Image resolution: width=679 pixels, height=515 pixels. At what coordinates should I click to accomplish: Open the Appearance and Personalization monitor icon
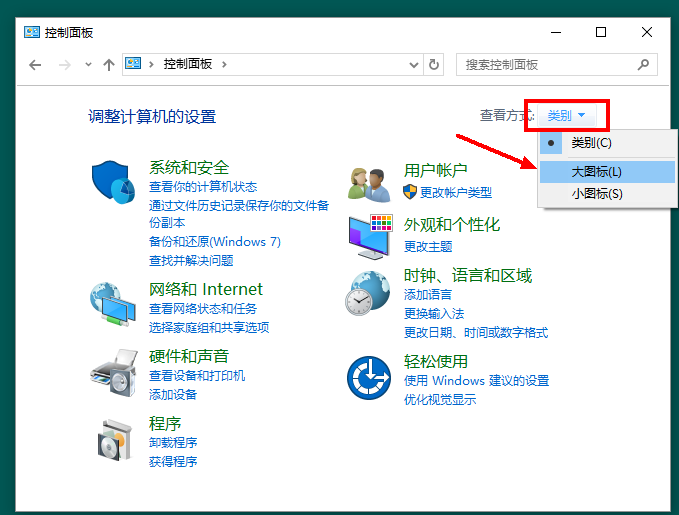coord(368,236)
